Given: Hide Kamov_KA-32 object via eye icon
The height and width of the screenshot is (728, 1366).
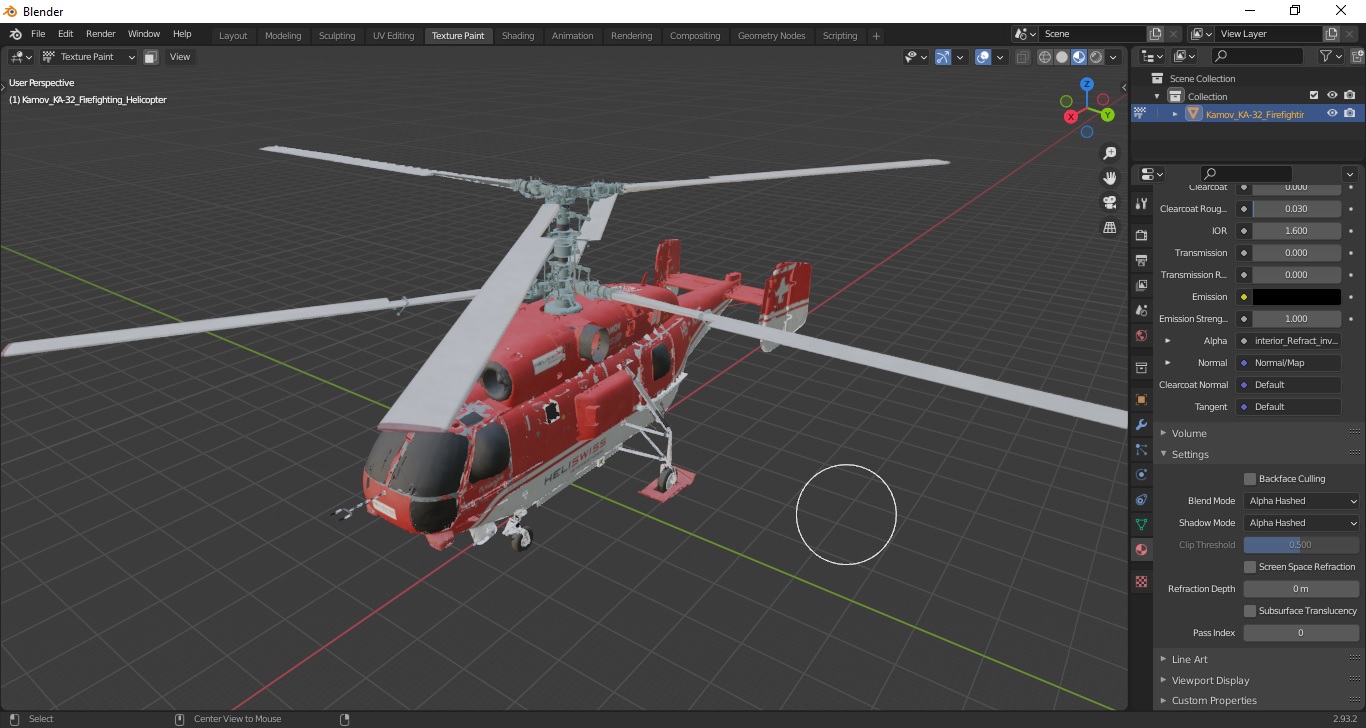Looking at the screenshot, I should 1332,114.
